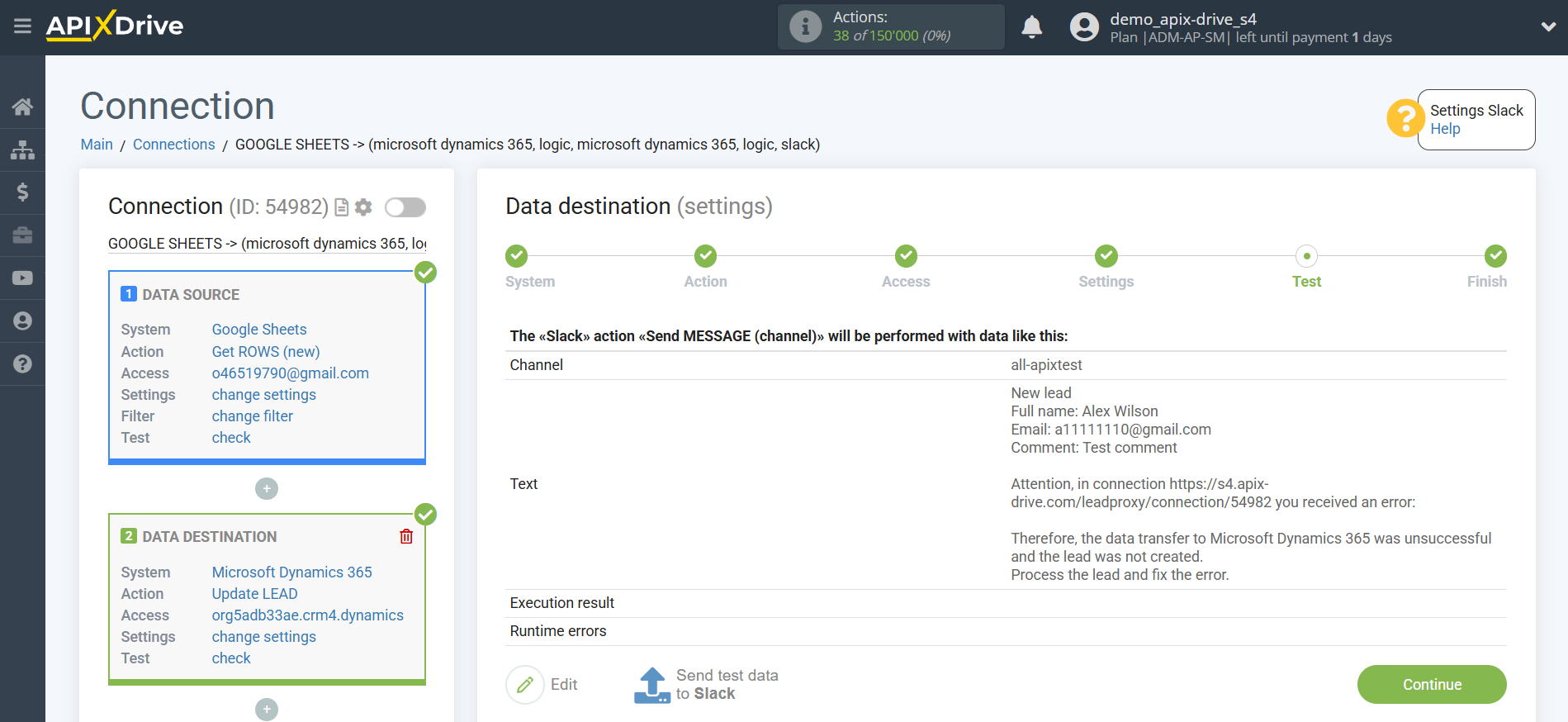The width and height of the screenshot is (1568, 722).
Task: Open the connections sitemap sidebar icon
Action: tap(22, 150)
